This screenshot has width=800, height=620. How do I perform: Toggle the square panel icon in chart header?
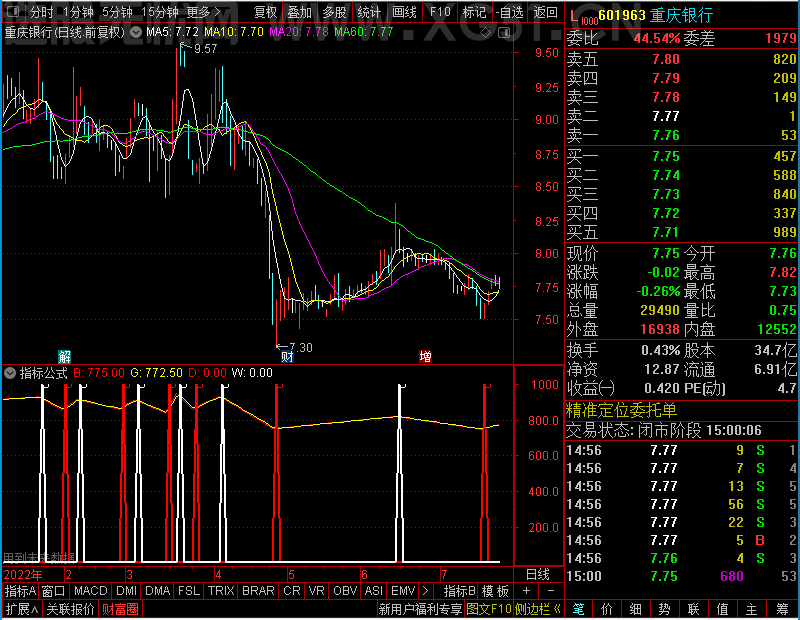[504, 33]
